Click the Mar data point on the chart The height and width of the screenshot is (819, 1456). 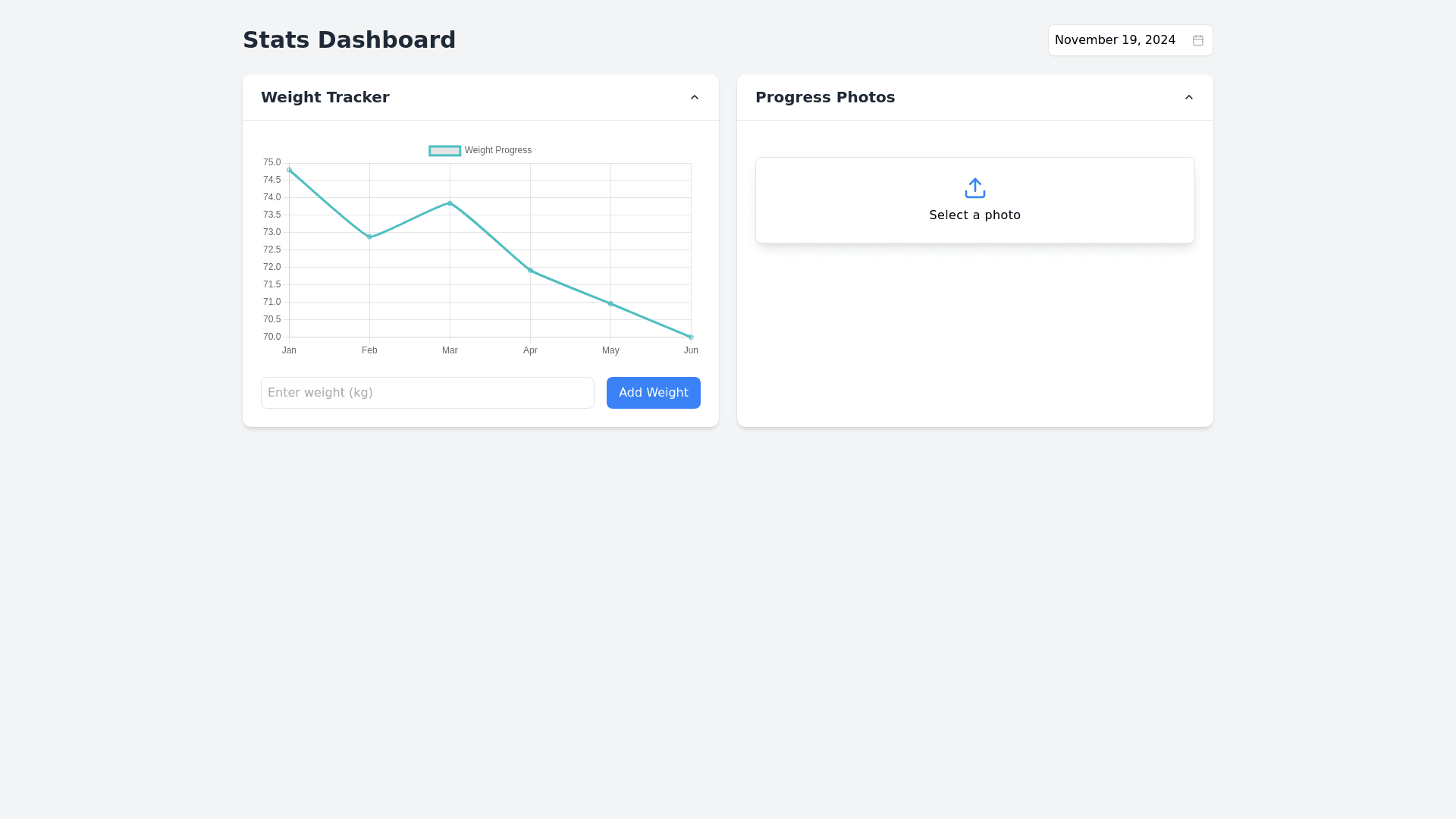pos(450,203)
